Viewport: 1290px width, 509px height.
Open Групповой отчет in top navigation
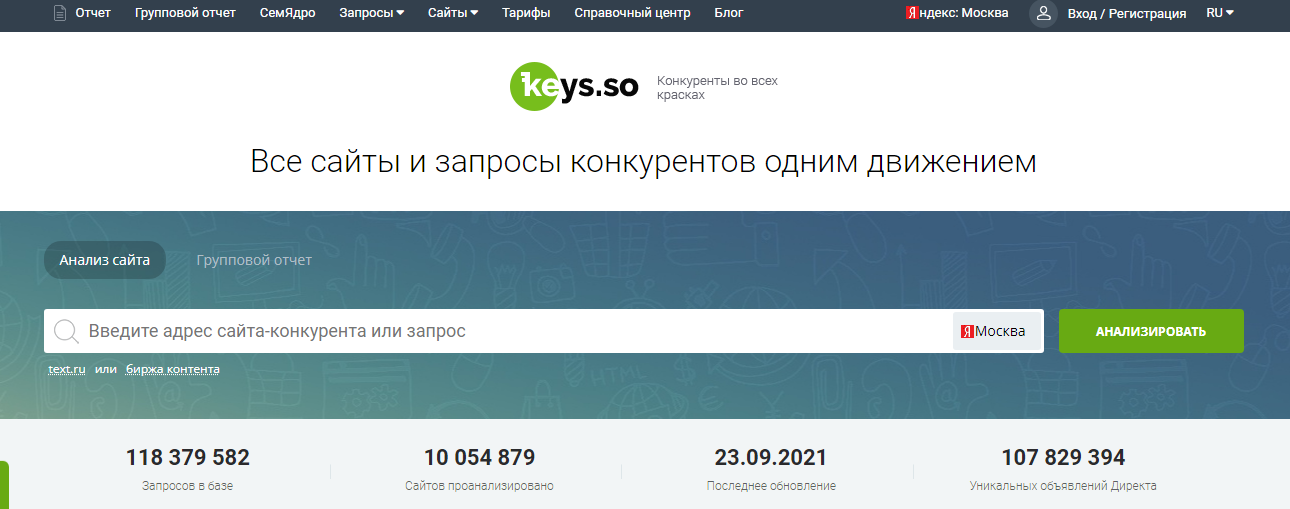pos(185,13)
